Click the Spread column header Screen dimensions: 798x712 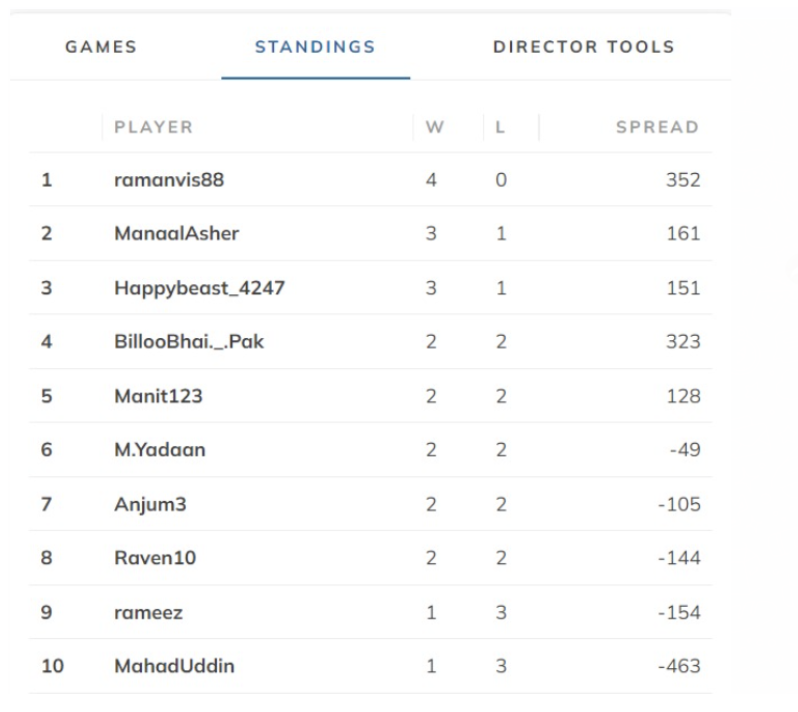click(657, 127)
